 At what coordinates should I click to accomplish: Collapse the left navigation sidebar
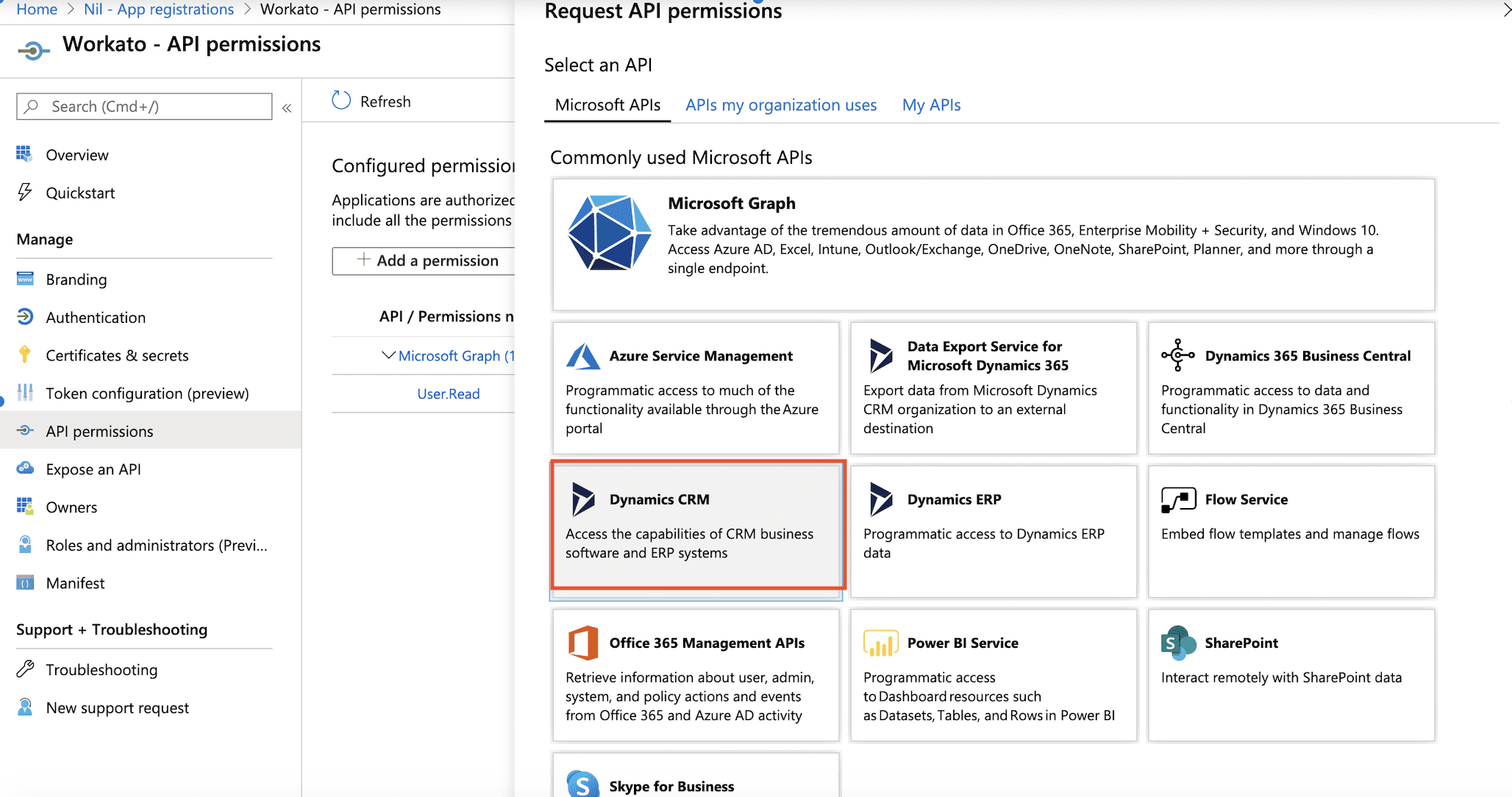point(287,107)
